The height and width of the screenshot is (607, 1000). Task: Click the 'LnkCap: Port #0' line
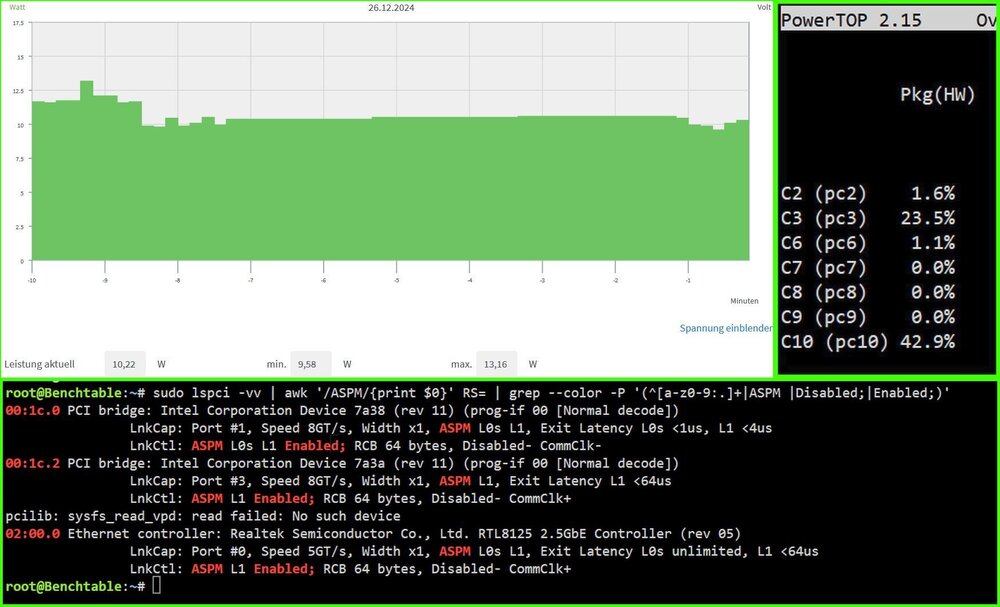tap(474, 552)
